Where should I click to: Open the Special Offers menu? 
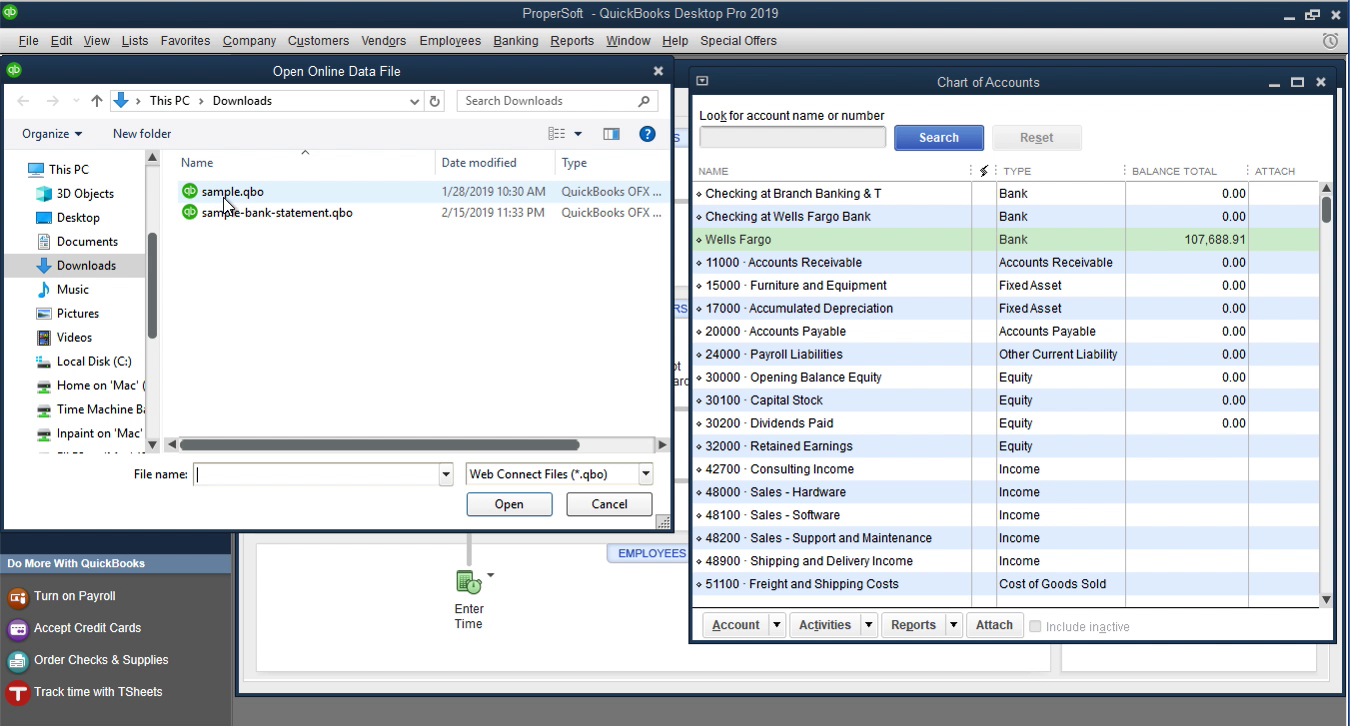click(x=738, y=41)
